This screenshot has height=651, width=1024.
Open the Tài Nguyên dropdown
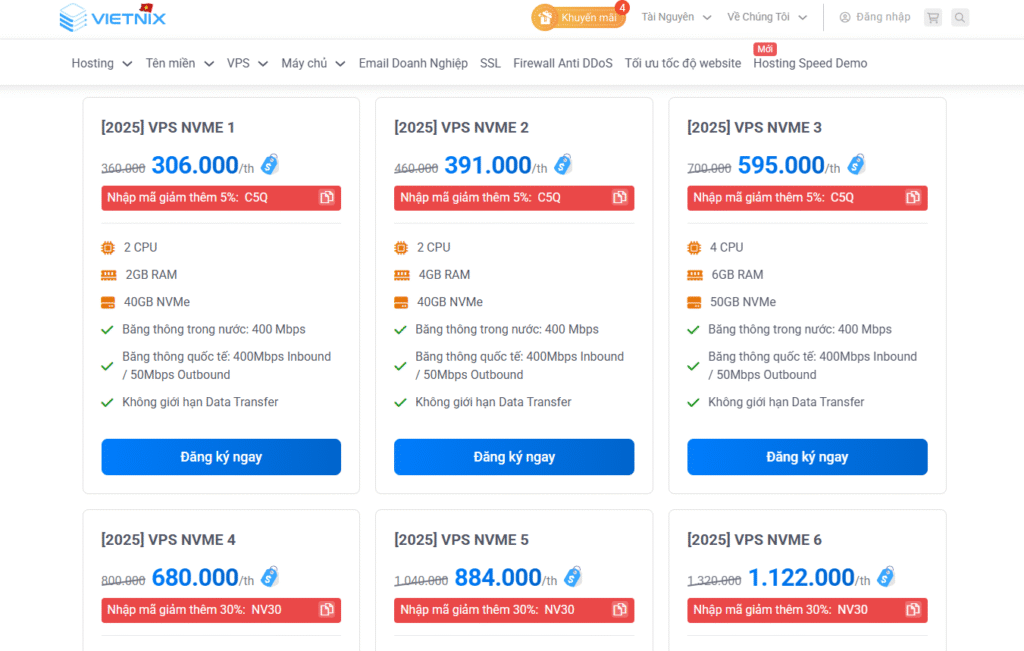click(676, 17)
